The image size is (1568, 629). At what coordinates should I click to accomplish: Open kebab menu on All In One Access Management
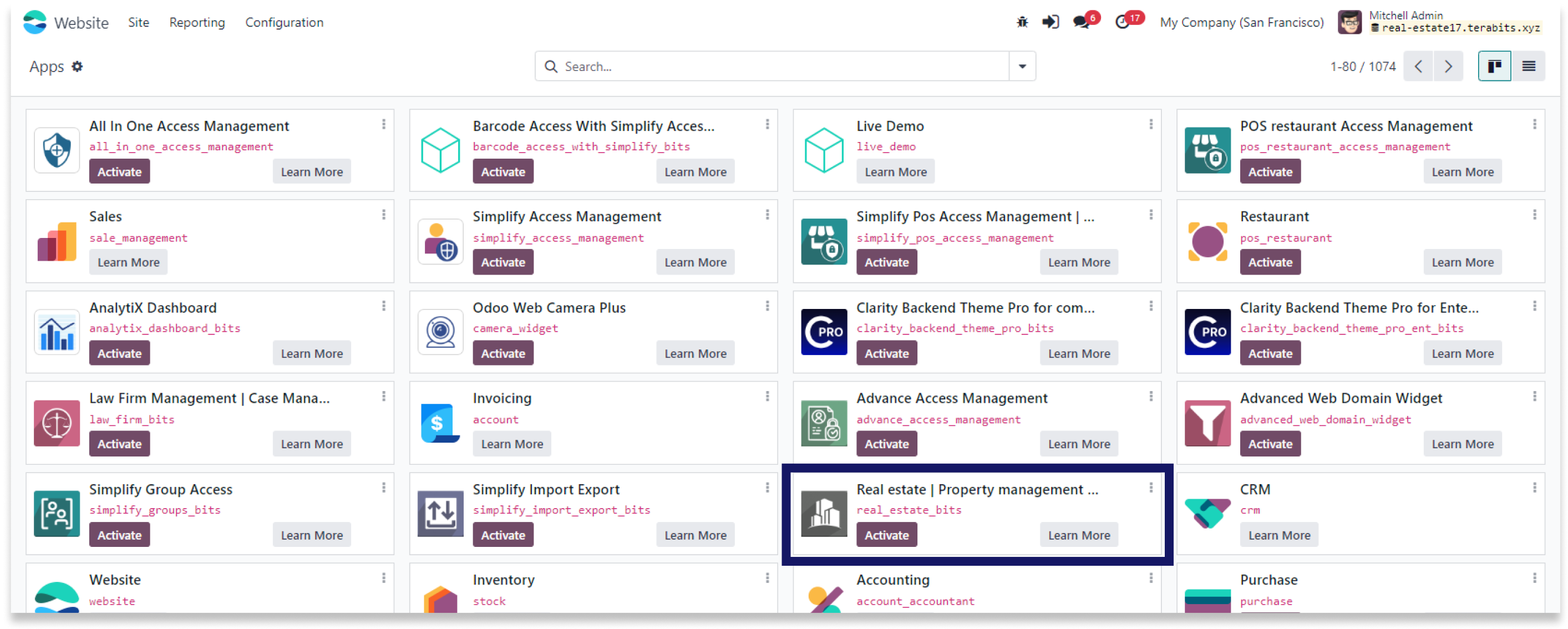pyautogui.click(x=383, y=124)
